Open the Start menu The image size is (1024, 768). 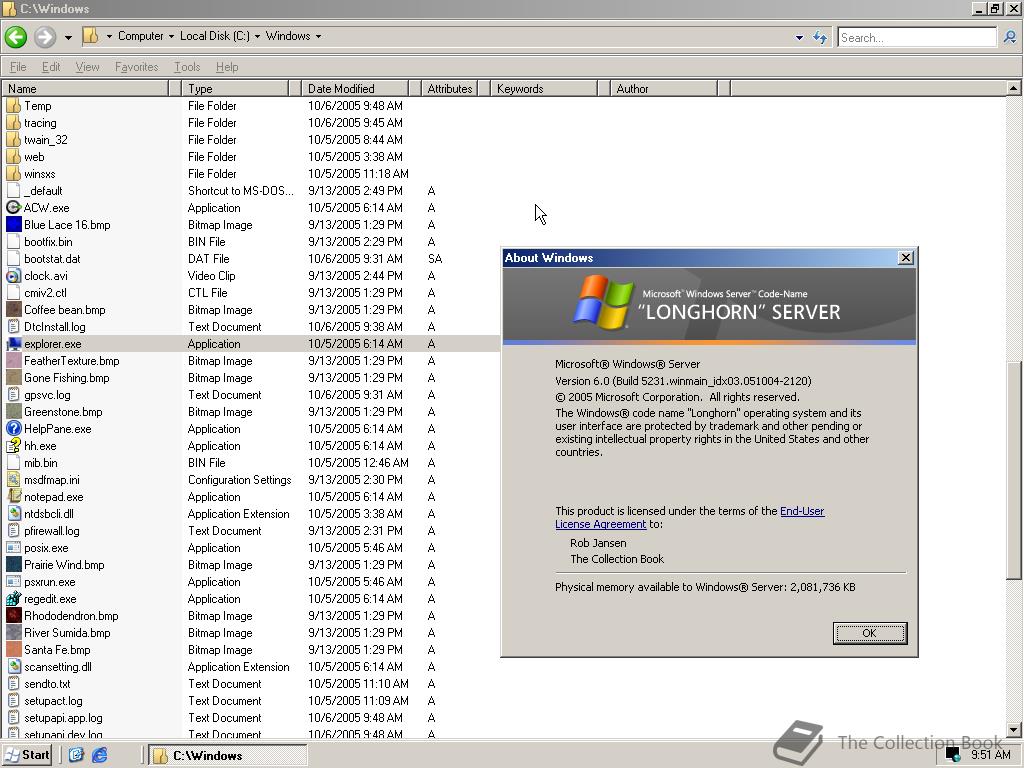pyautogui.click(x=26, y=755)
